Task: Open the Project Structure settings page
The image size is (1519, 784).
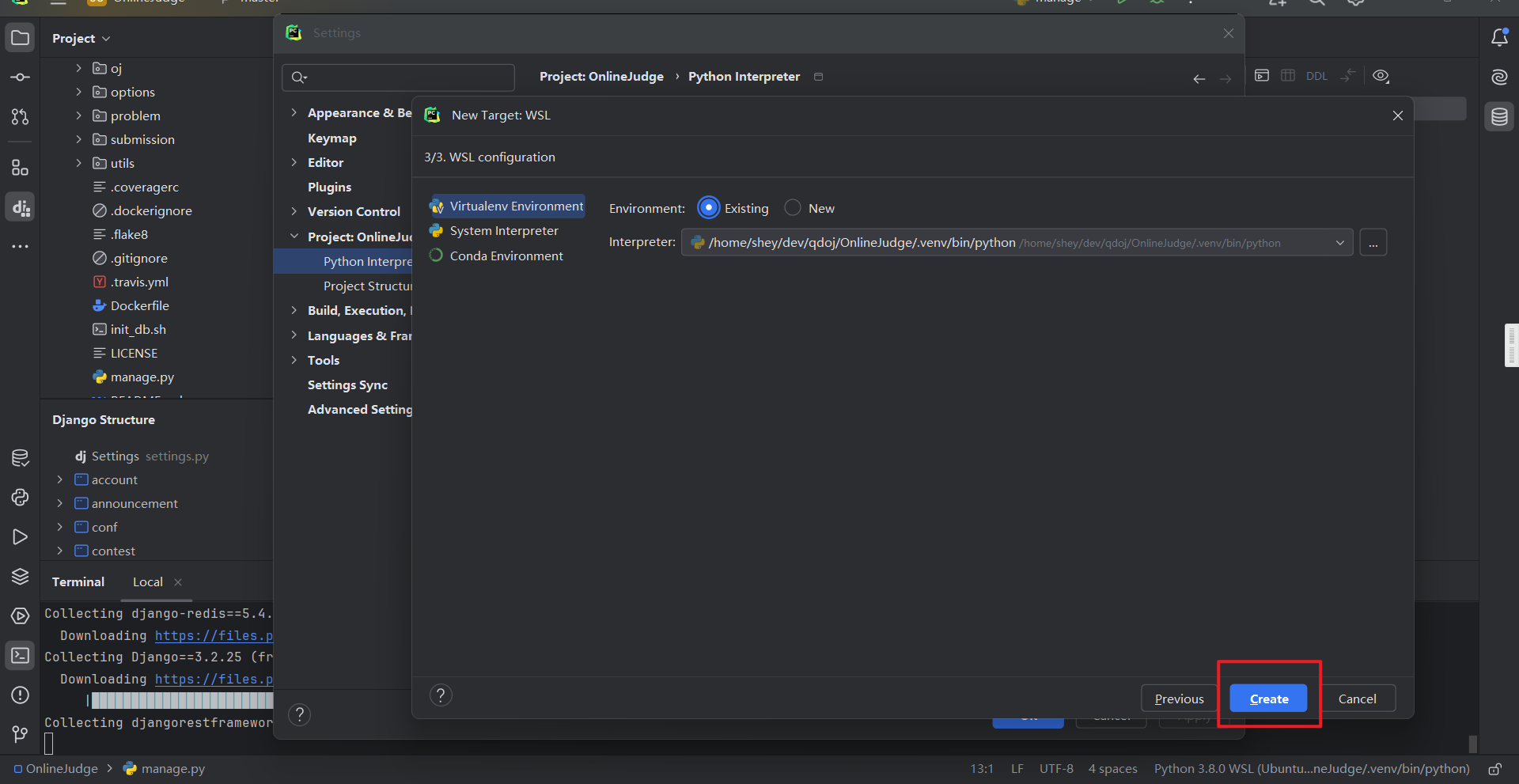Action: 368,286
